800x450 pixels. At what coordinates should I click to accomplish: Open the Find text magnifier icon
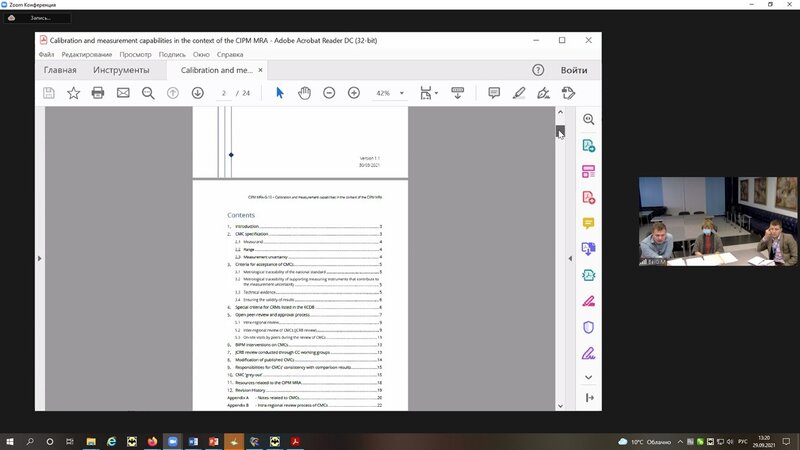coord(148,93)
